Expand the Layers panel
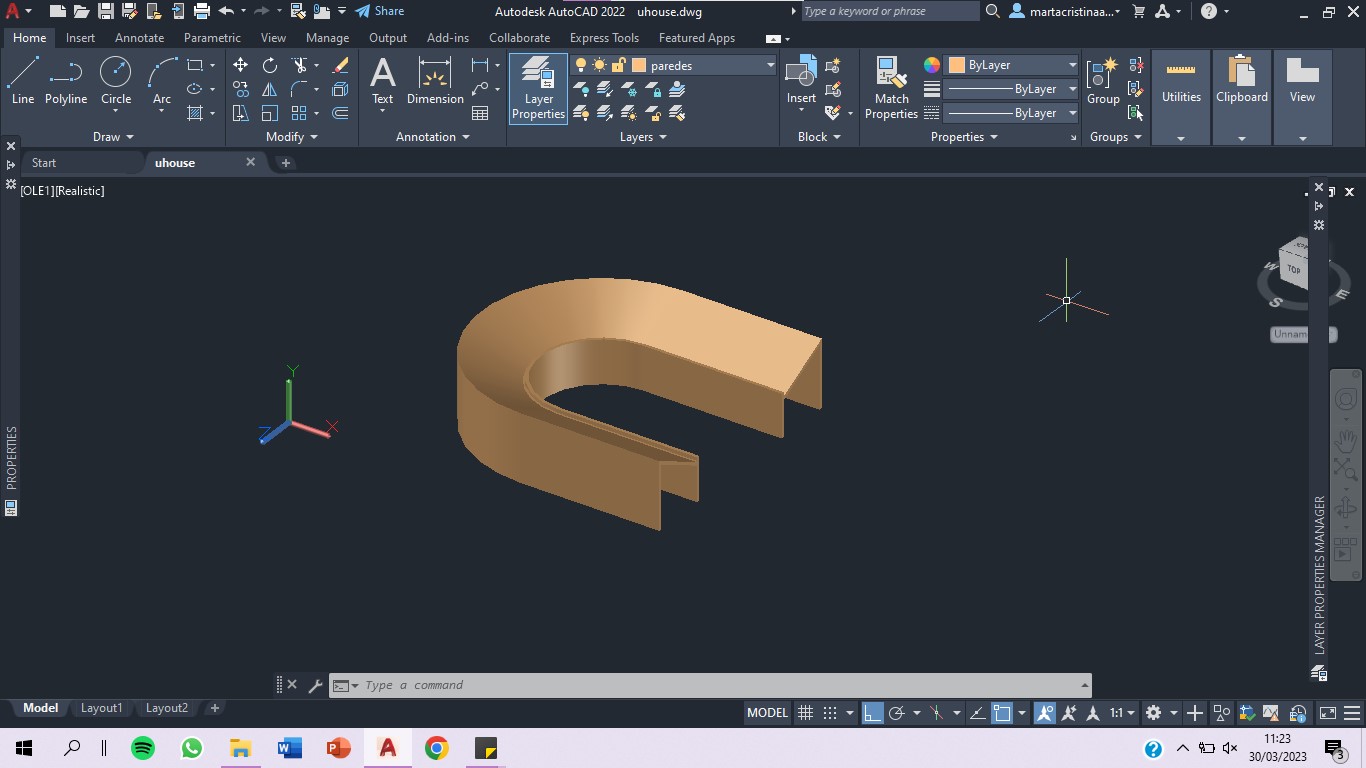1366x768 pixels. [x=643, y=137]
